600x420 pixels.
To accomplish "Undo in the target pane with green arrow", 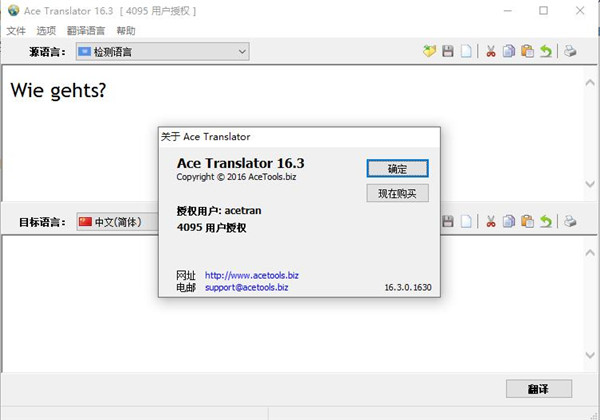I will pos(546,221).
